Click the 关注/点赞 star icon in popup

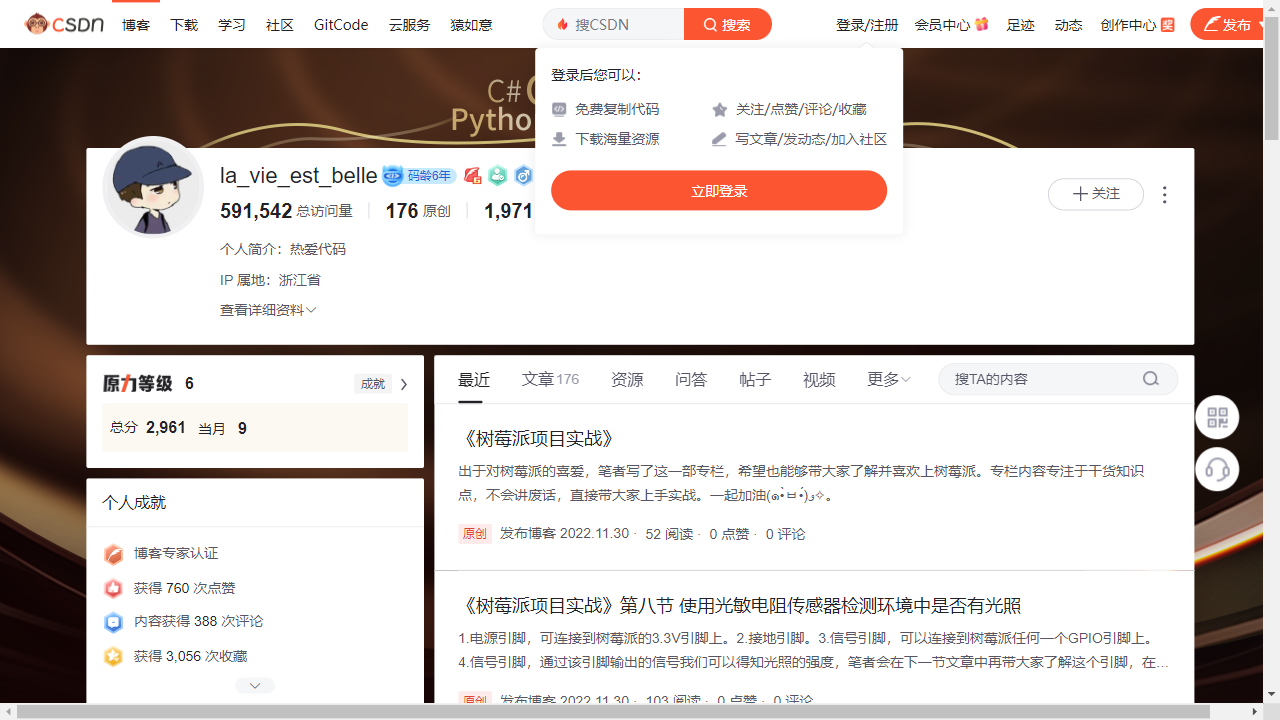(x=719, y=109)
